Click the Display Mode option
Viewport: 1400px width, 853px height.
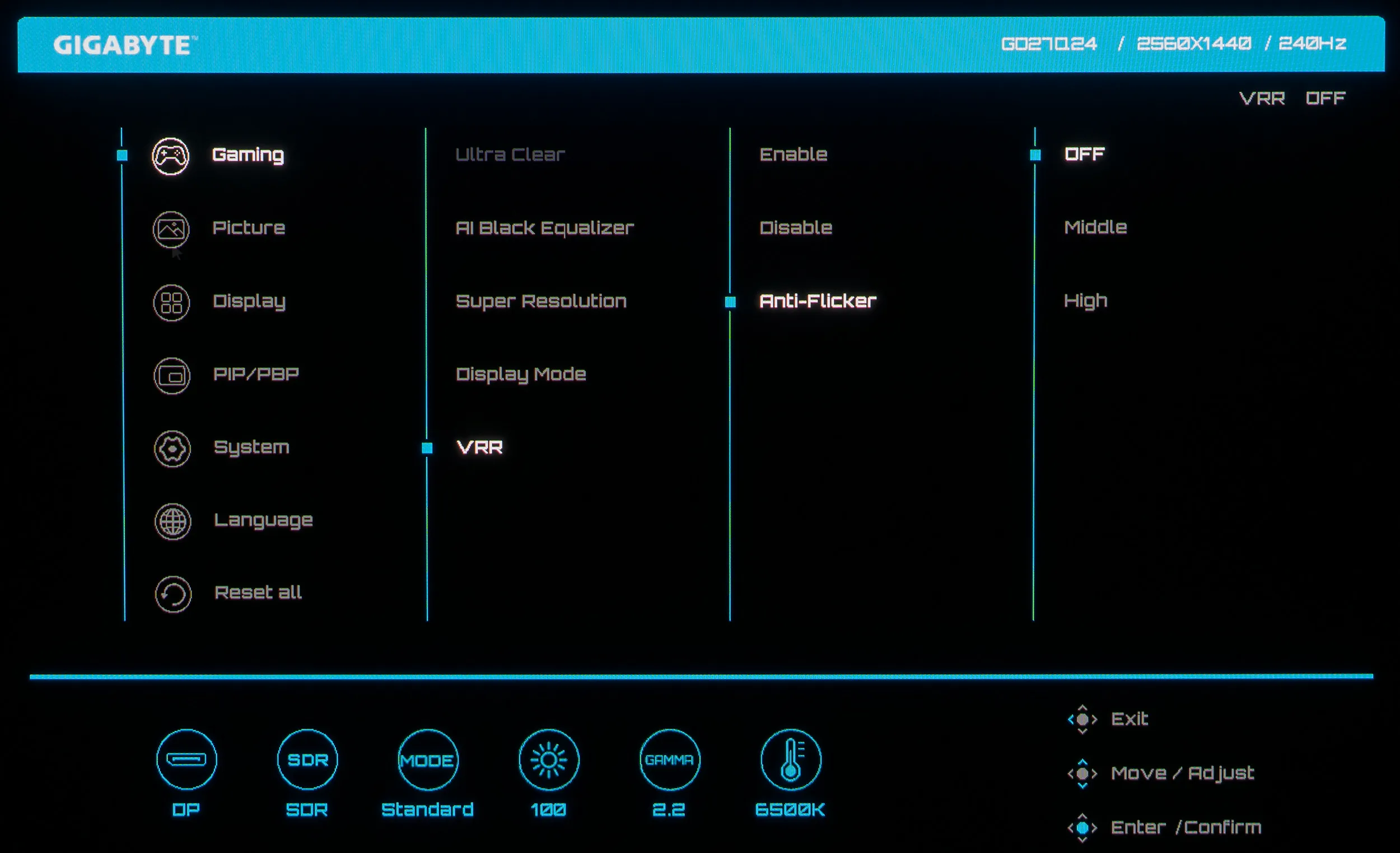pyautogui.click(x=520, y=374)
